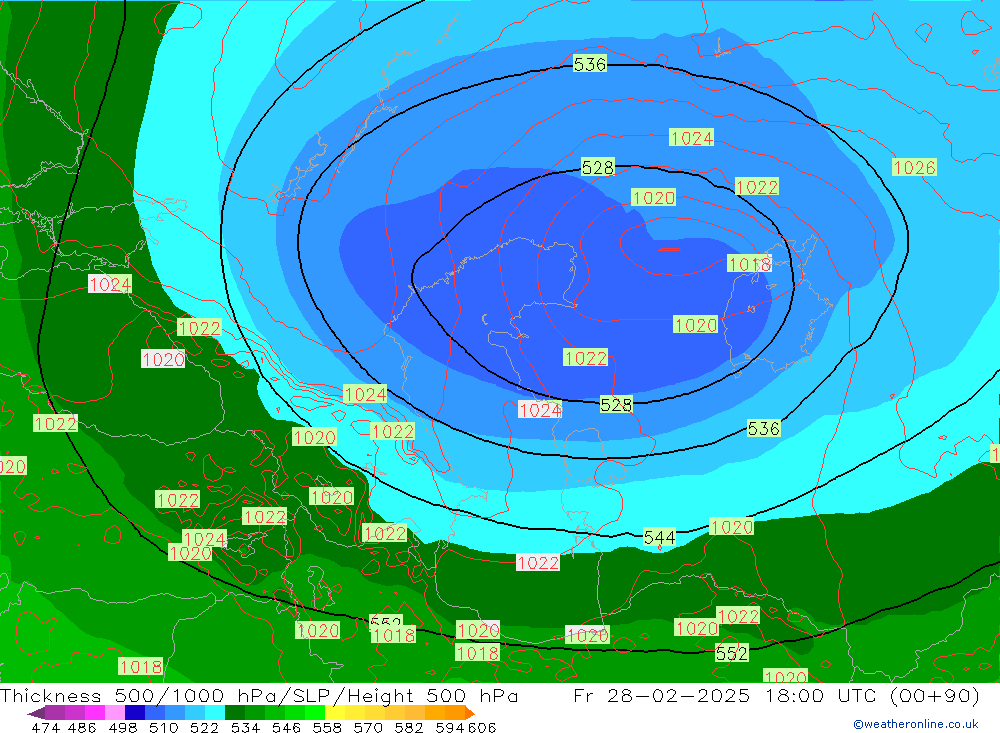Click the pink legend color swatch
Screen dimensions: 1000x733
[115, 712]
